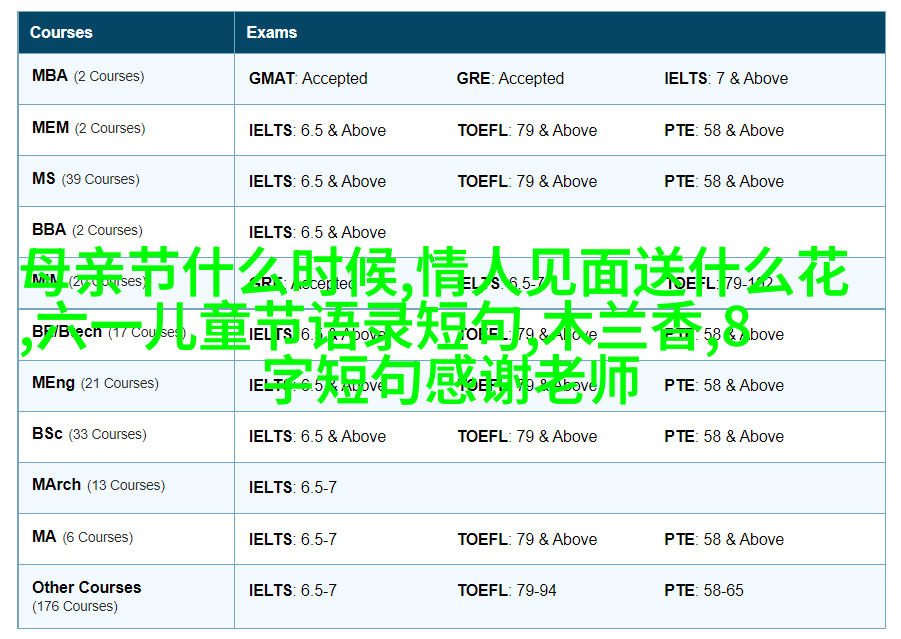Viewport: 901px width, 639px height.
Task: Click the Exams column header
Action: click(271, 32)
